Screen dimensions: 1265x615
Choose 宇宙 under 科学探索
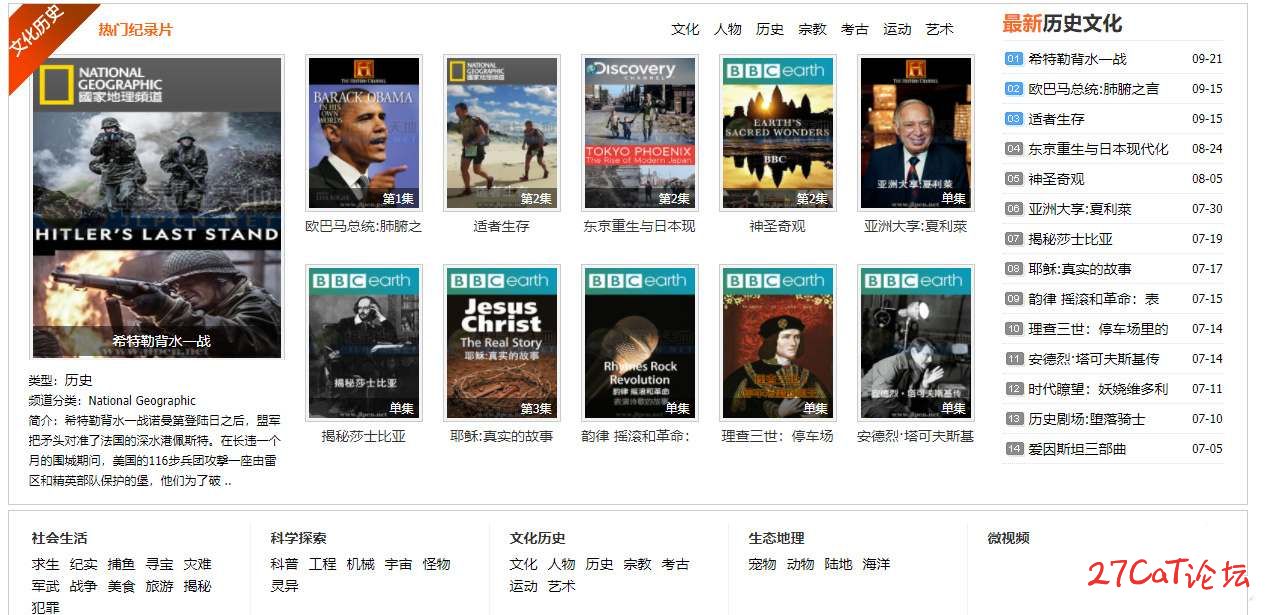pyautogui.click(x=398, y=564)
